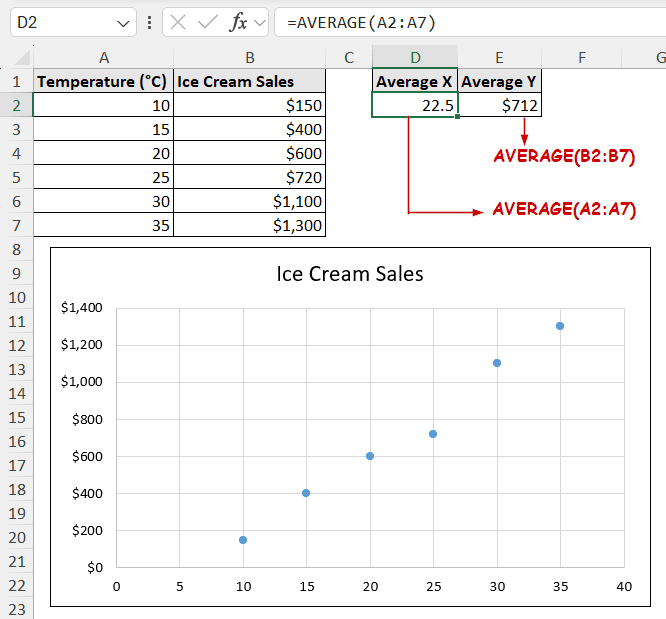Select cell A2 containing 10
This screenshot has width=666, height=619.
click(x=104, y=105)
